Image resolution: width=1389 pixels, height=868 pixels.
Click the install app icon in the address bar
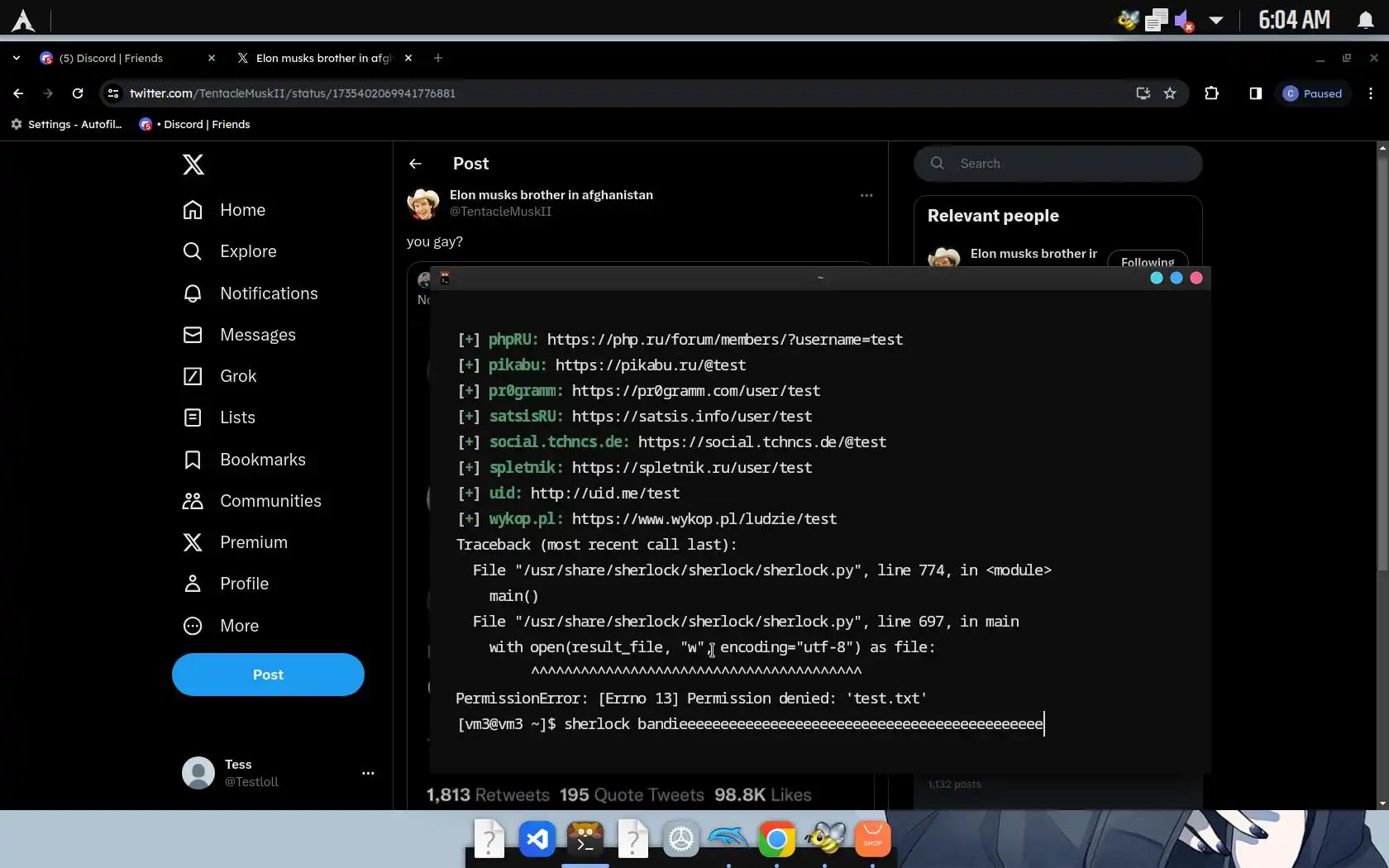pyautogui.click(x=1143, y=93)
